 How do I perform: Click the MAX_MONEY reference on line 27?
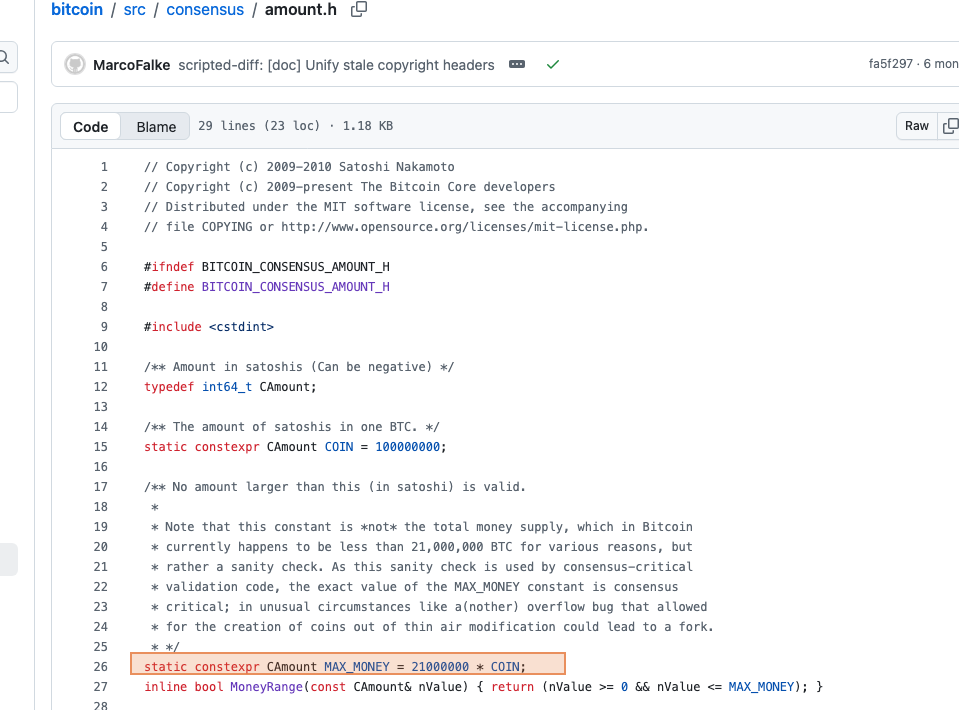[761, 687]
